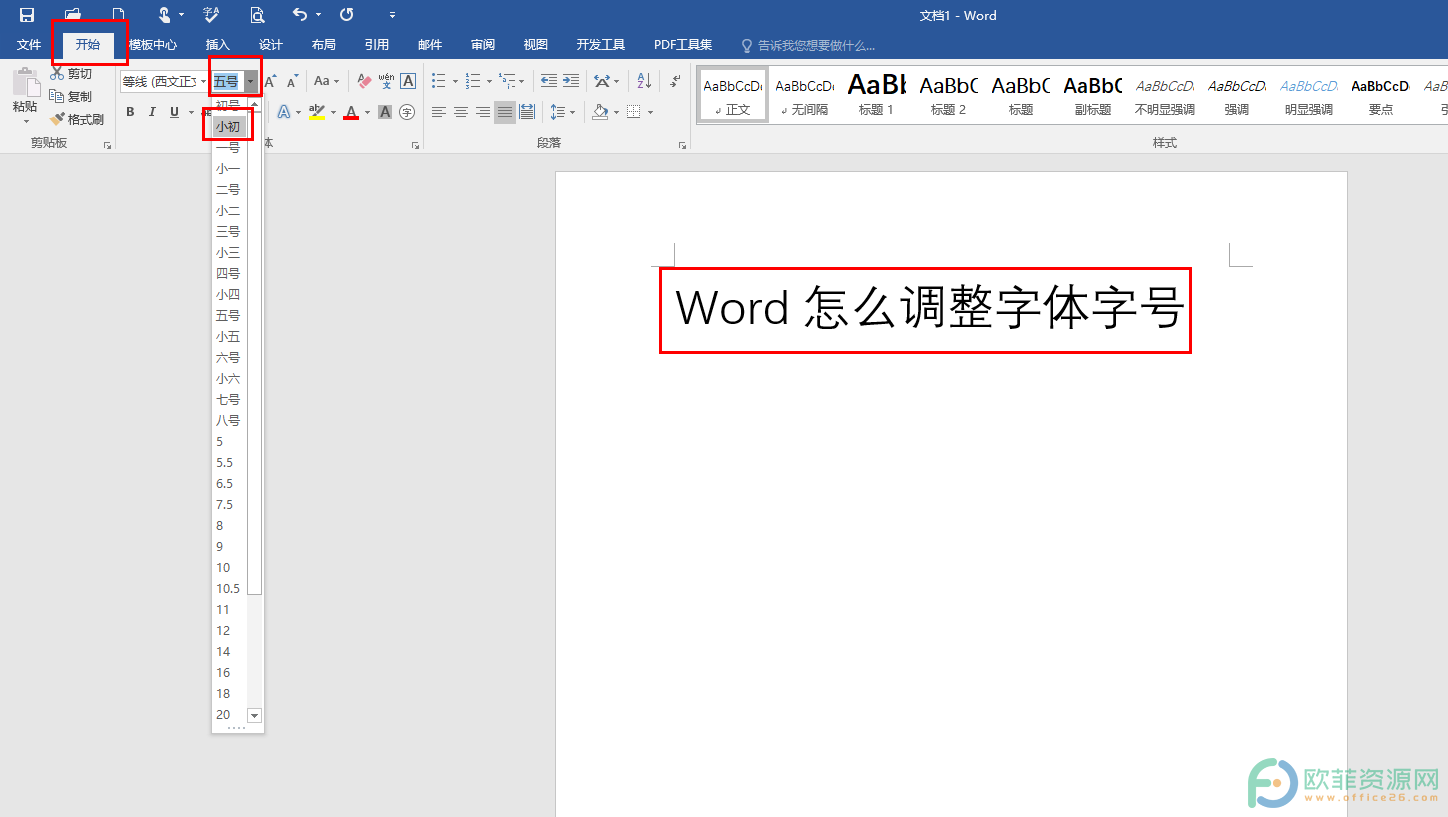Click the Copy (复制) button
The height and width of the screenshot is (817, 1448).
[71, 97]
